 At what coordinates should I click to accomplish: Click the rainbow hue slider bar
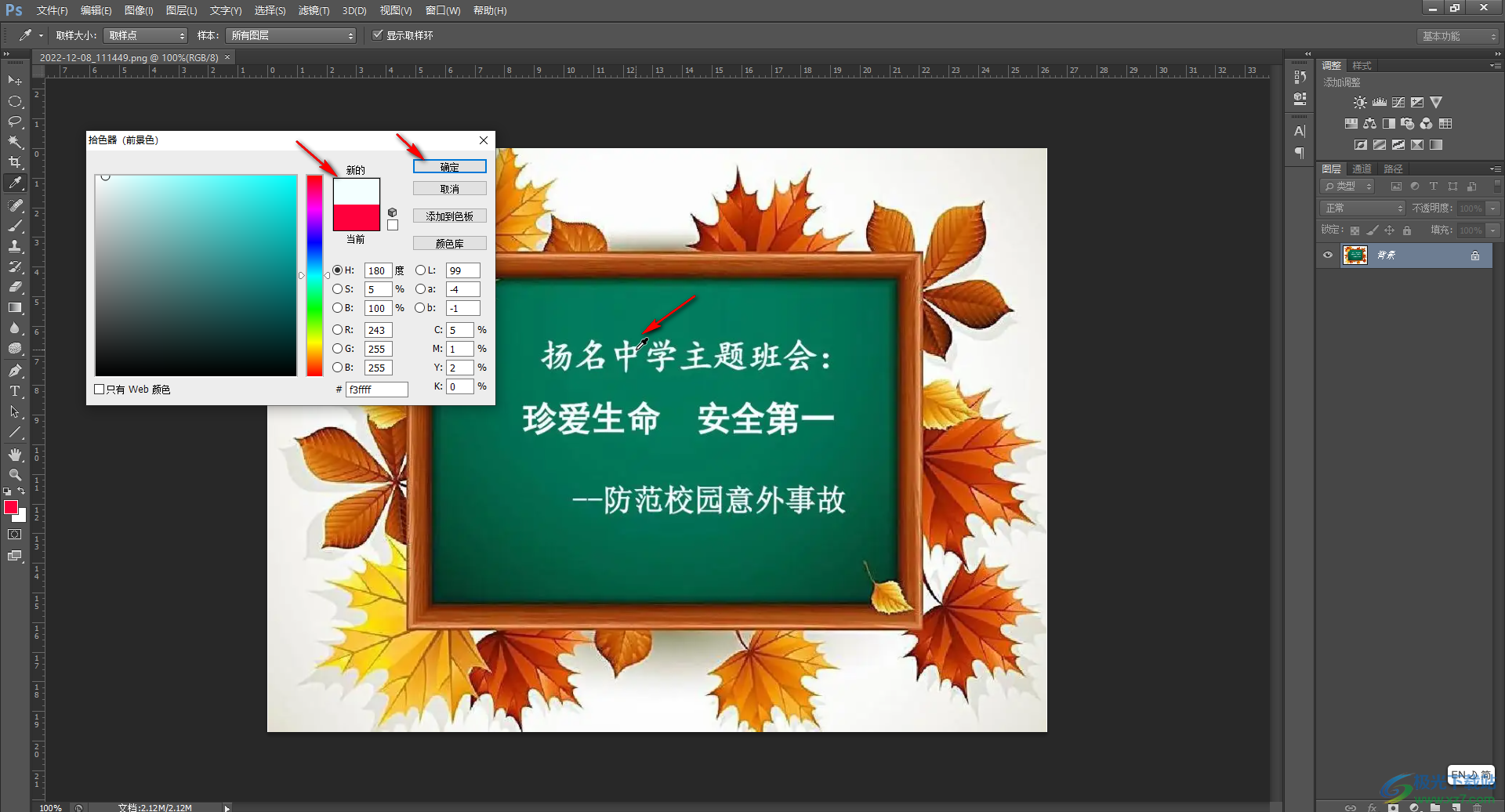pos(314,275)
